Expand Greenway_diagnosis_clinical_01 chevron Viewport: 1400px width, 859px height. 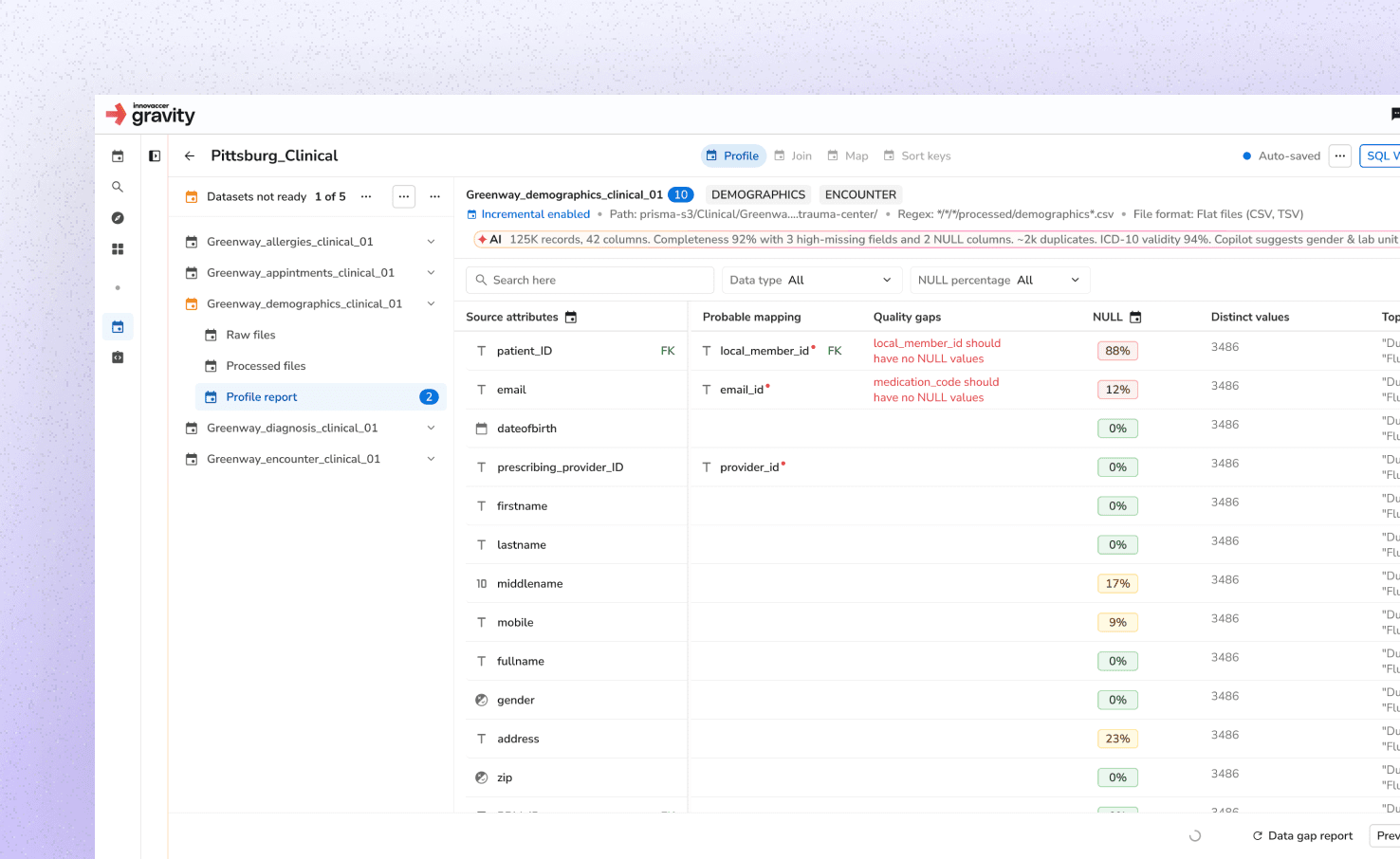[431, 429]
